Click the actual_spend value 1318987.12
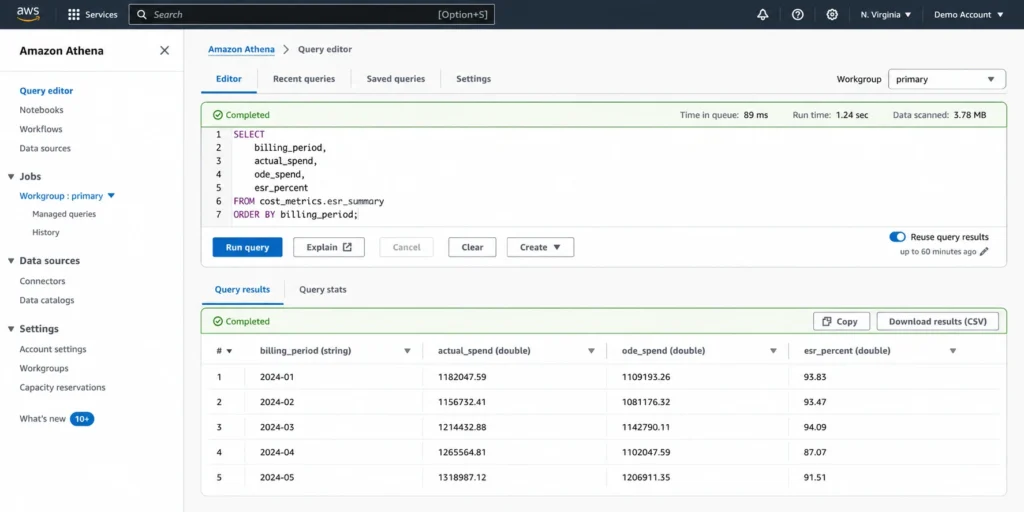The width and height of the screenshot is (1024, 512). coord(462,477)
